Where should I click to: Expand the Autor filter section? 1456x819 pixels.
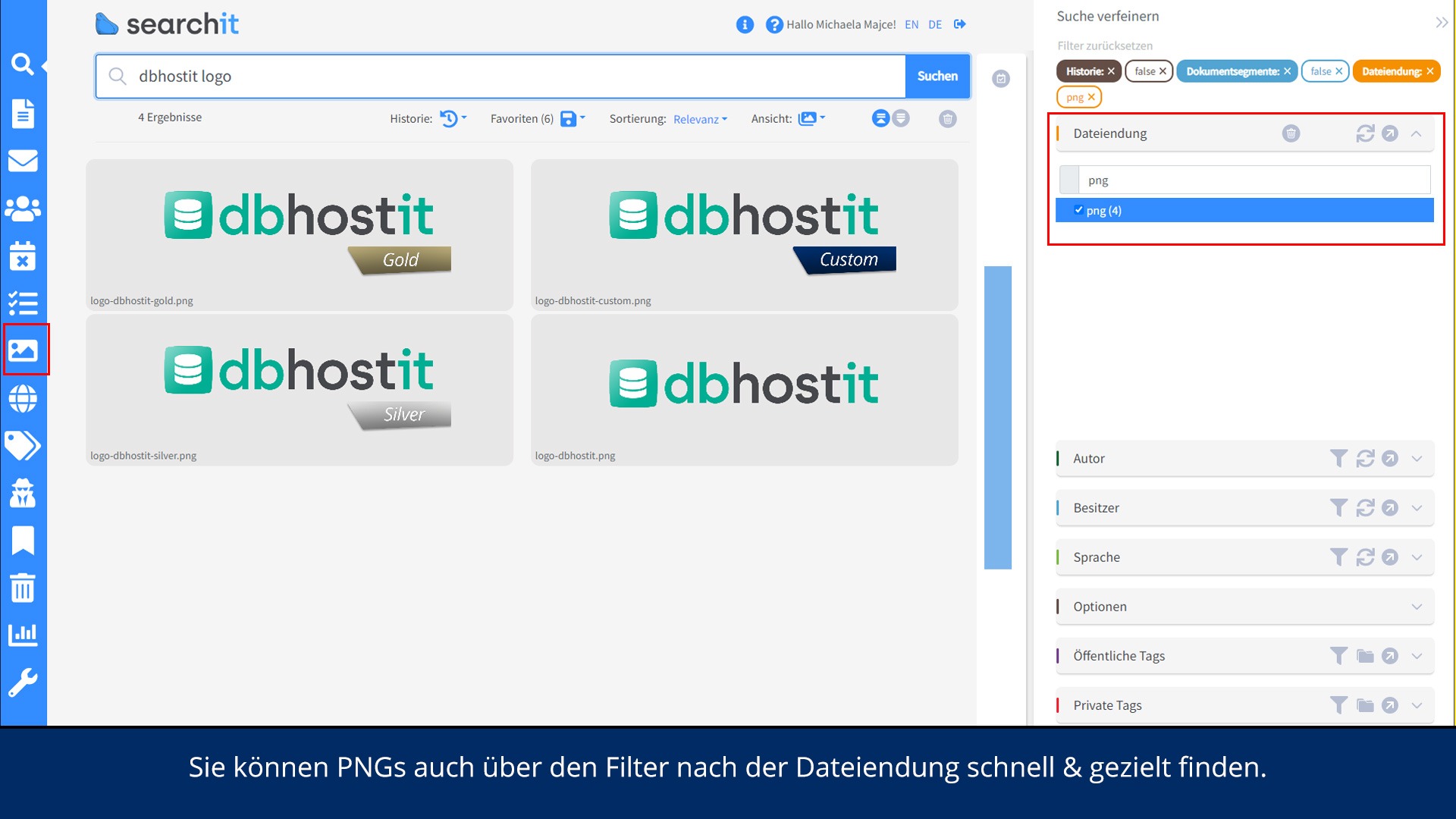tap(1417, 458)
